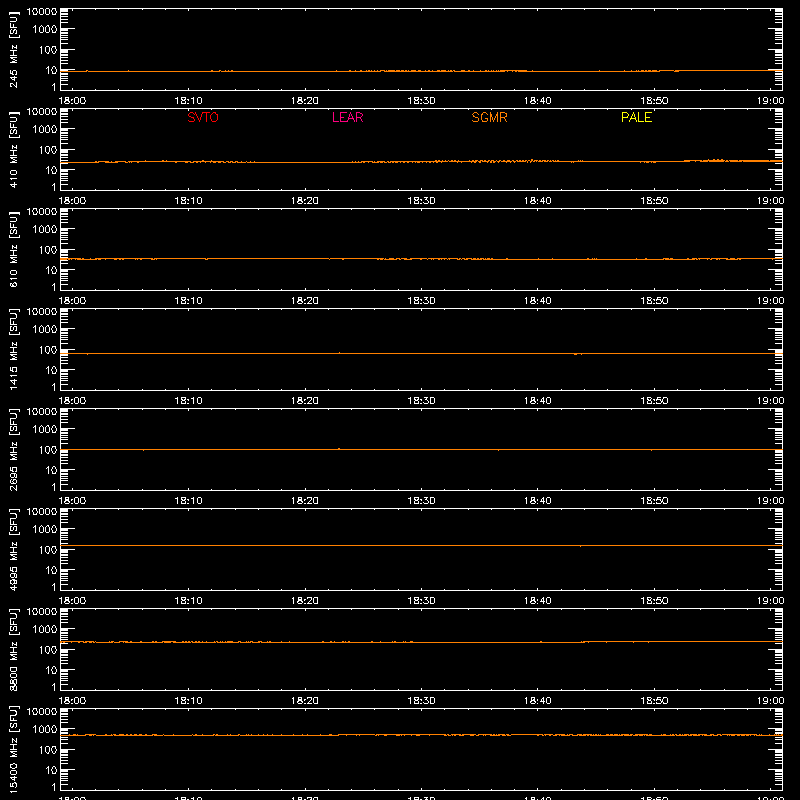Viewport: 800px width, 800px height.
Task: Select the '610 MHz [SFU]' axis title
Action: click(13, 249)
